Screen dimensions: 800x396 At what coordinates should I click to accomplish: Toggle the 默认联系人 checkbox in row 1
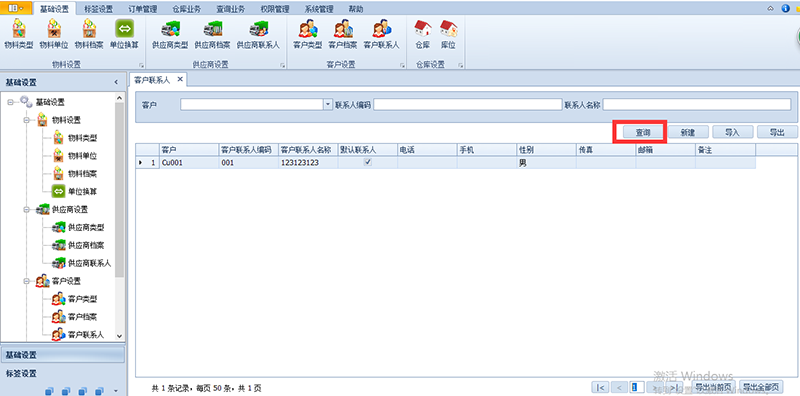(367, 162)
